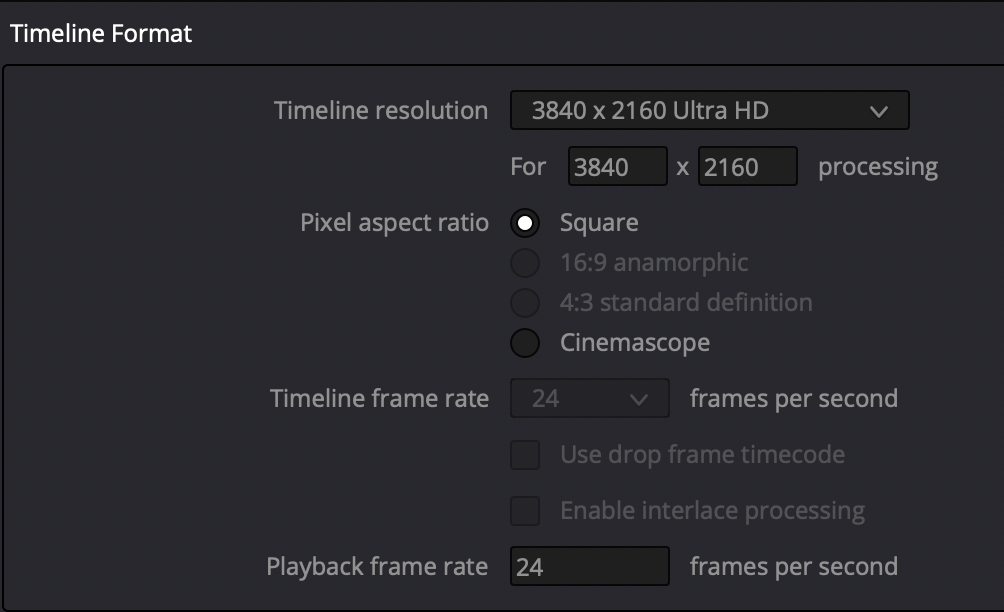The image size is (1004, 612).
Task: Enable the Use drop frame timecode checkbox
Action: tap(525, 455)
